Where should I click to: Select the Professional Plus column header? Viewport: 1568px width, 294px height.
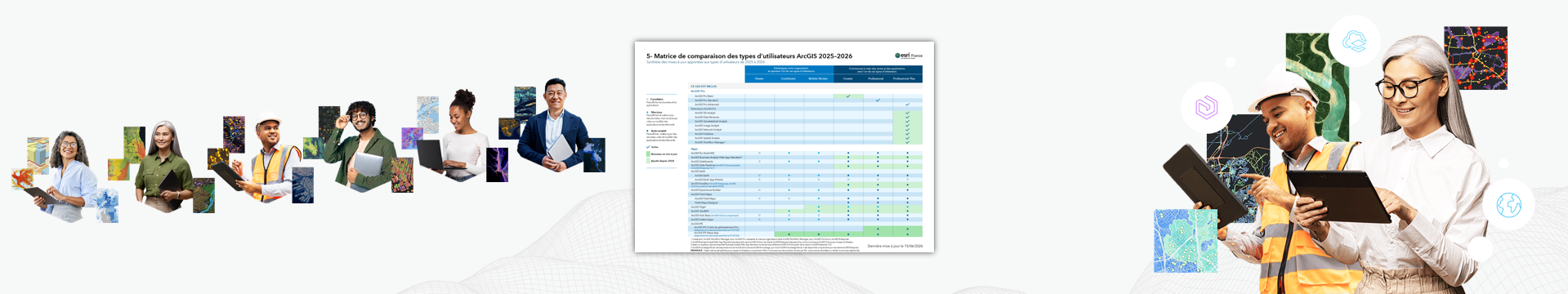pos(905,78)
